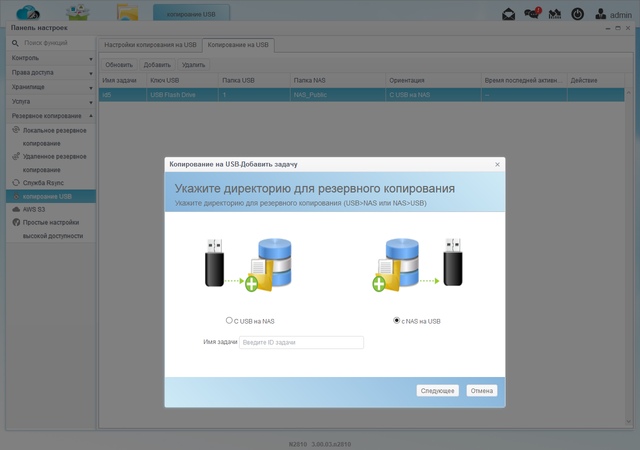Select the NAS_Public table cell
Image resolution: width=640 pixels, height=450 pixels.
tap(338, 95)
